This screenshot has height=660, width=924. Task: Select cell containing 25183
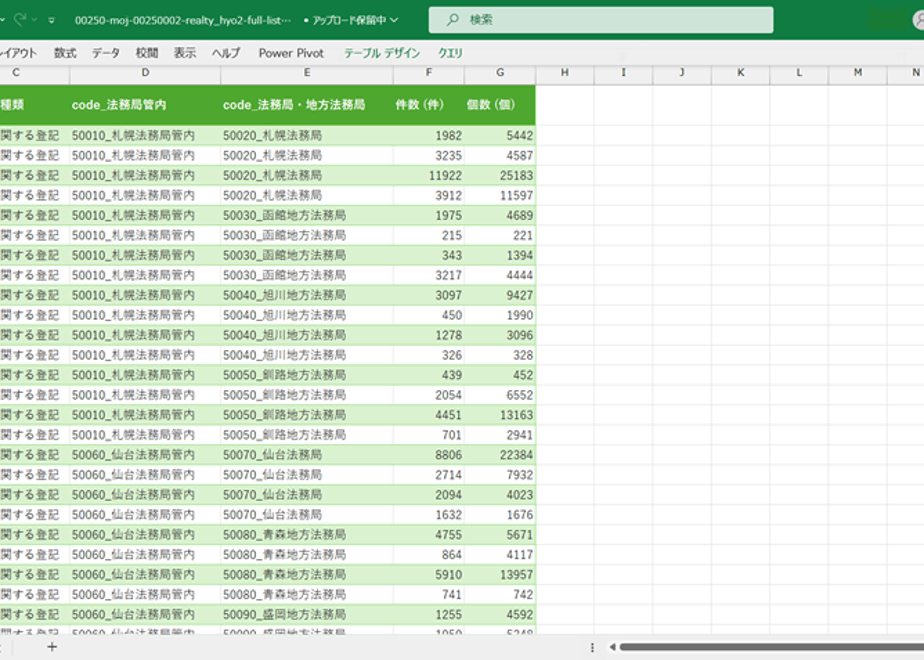click(x=500, y=176)
